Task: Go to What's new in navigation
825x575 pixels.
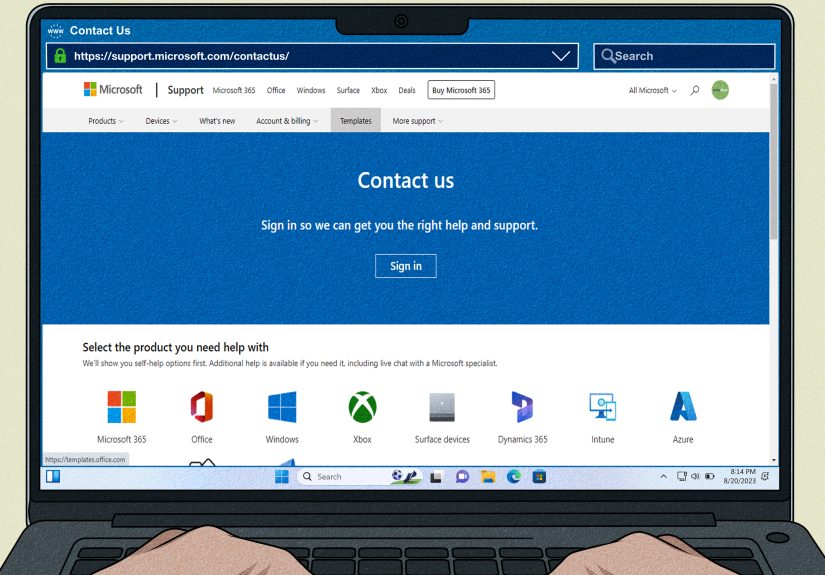Action: coord(217,121)
